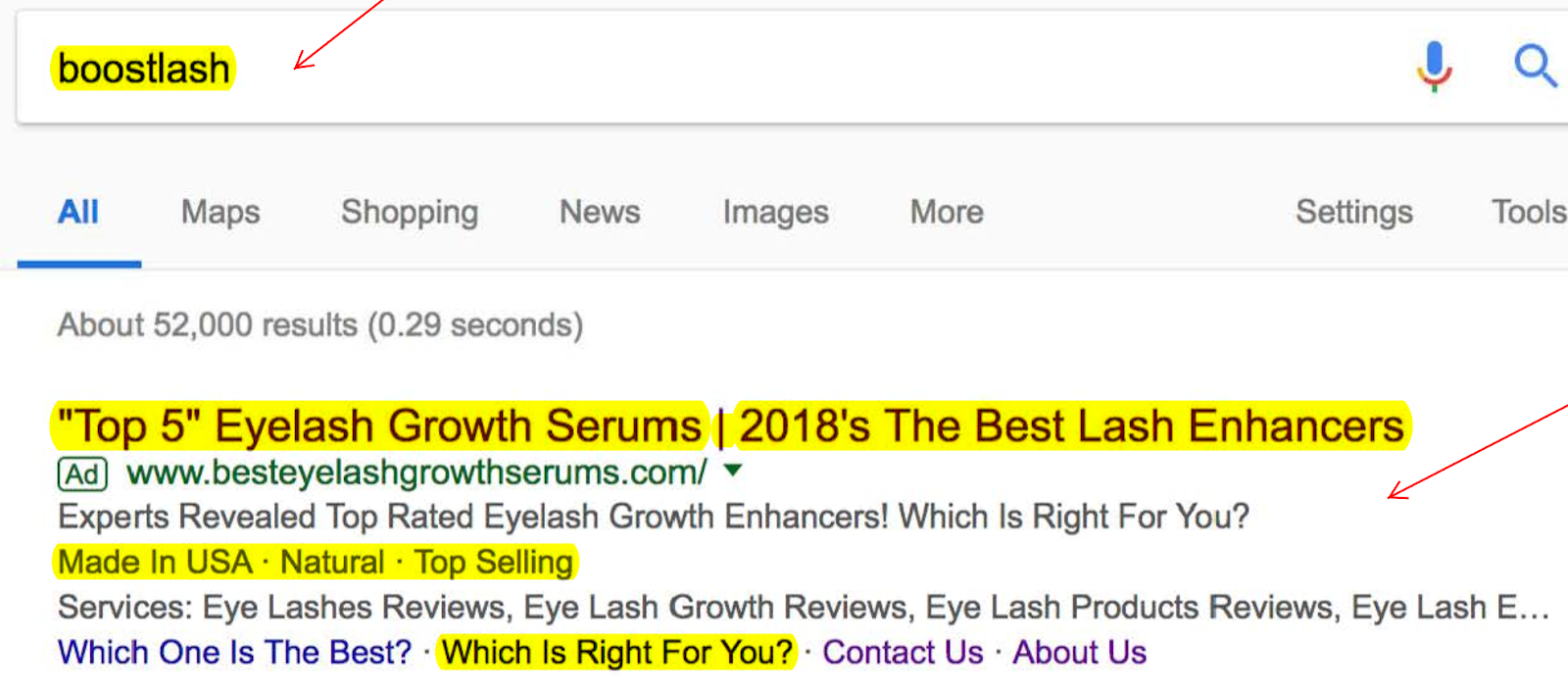Go to the News tab
The width and height of the screenshot is (1568, 700).
pyautogui.click(x=600, y=212)
